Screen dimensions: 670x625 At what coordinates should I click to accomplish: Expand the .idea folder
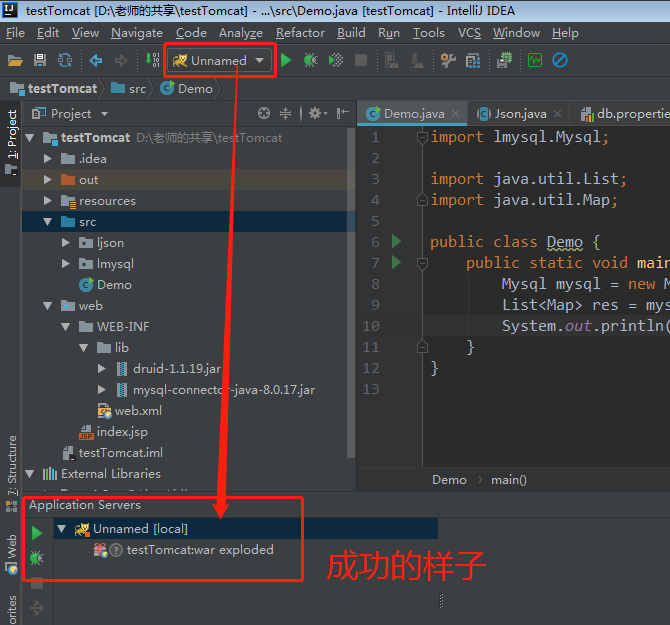[48, 158]
